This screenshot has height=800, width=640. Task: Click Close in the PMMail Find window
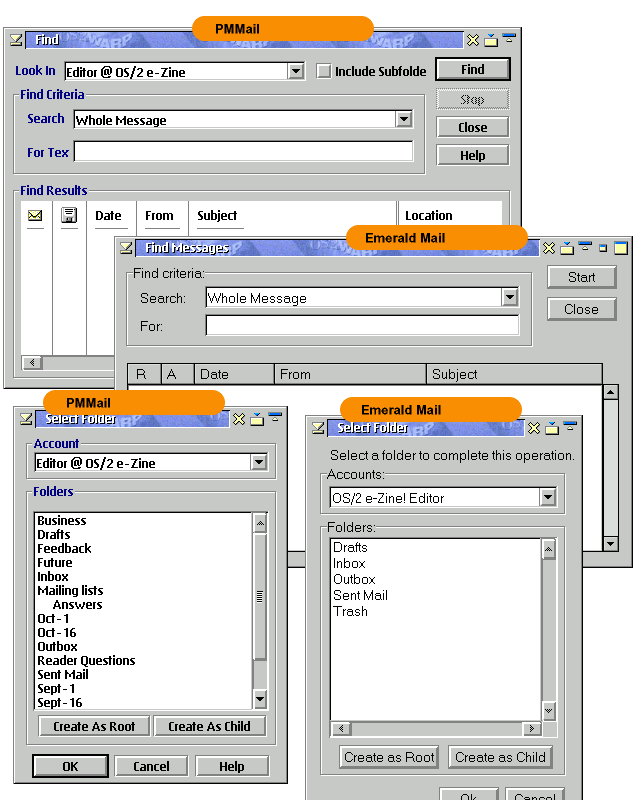pos(473,128)
